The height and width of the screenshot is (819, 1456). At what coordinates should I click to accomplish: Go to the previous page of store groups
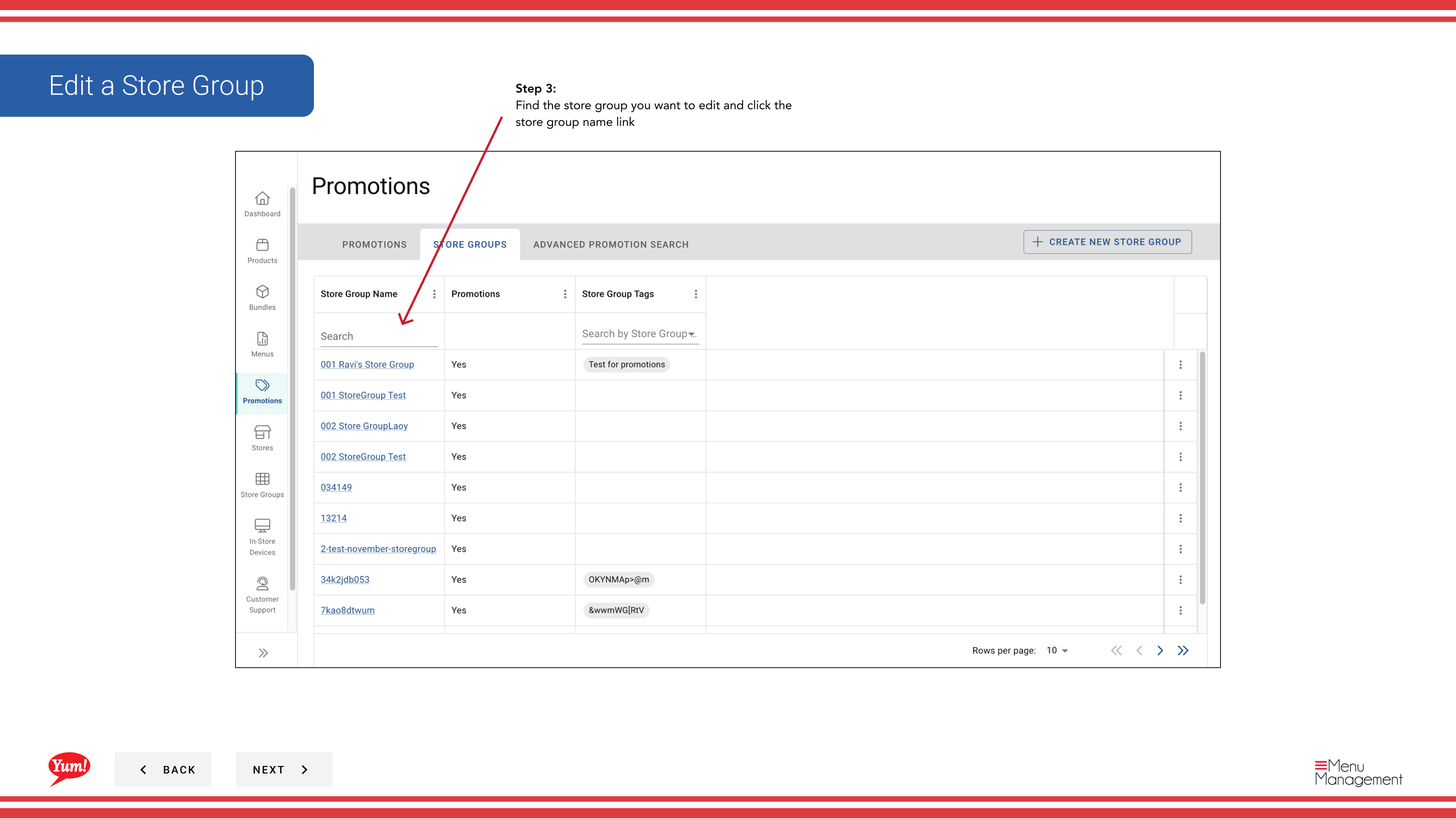click(x=1139, y=651)
